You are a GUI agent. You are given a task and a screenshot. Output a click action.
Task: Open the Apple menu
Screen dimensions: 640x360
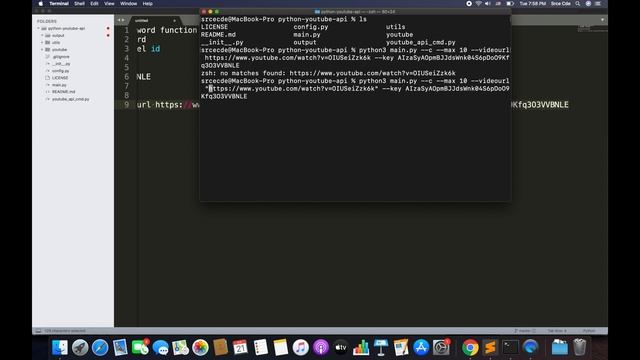(41, 4)
